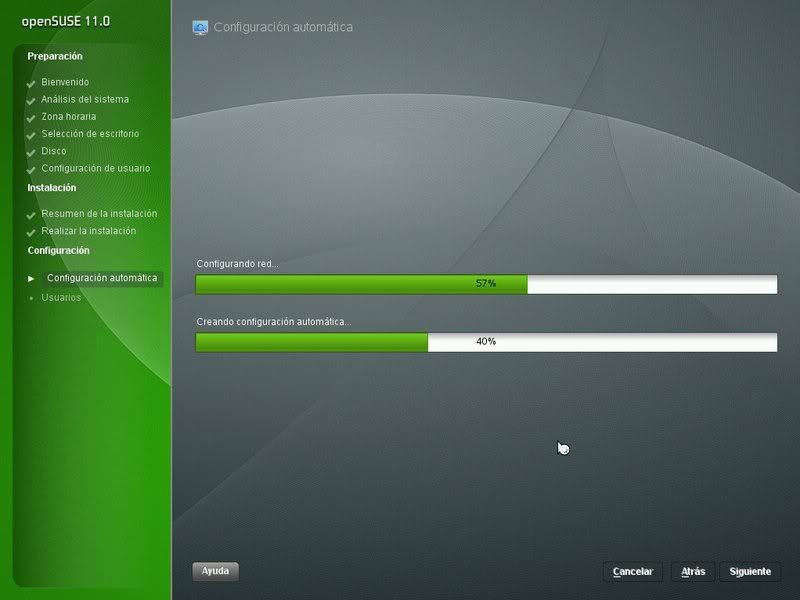Click the 'Creando configuración automática...' label
The height and width of the screenshot is (600, 800).
[x=273, y=322]
